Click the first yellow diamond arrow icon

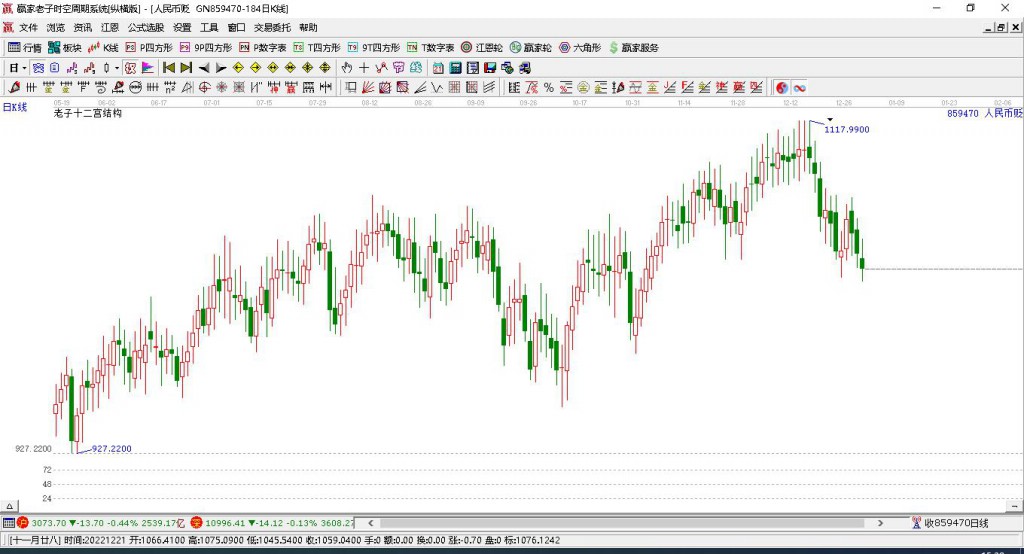(x=238, y=67)
